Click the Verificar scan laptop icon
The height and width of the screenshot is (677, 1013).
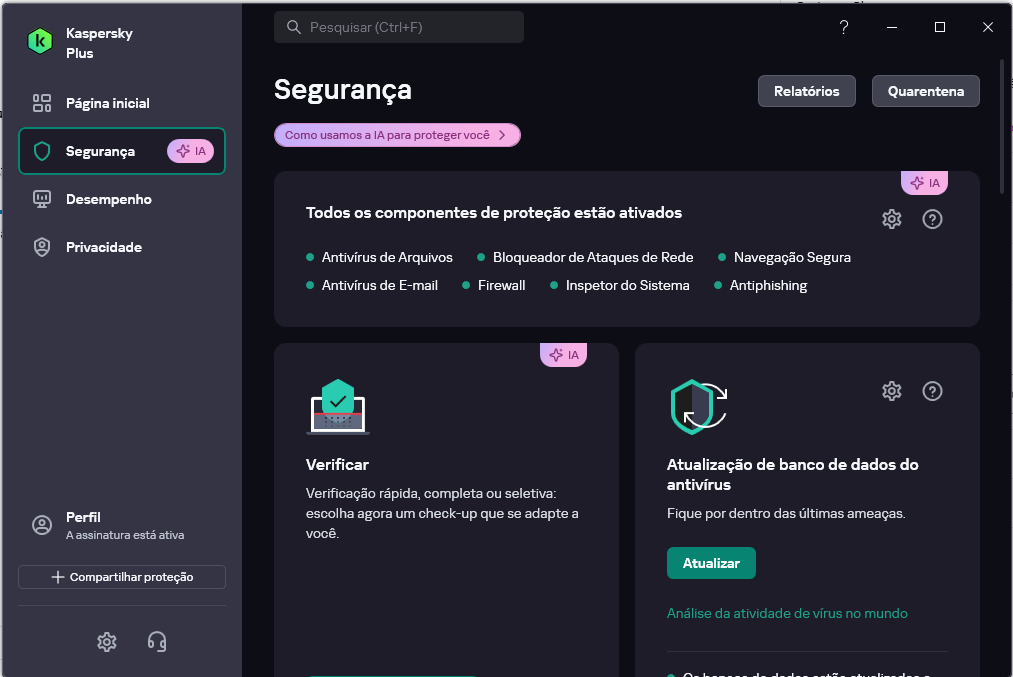(338, 407)
